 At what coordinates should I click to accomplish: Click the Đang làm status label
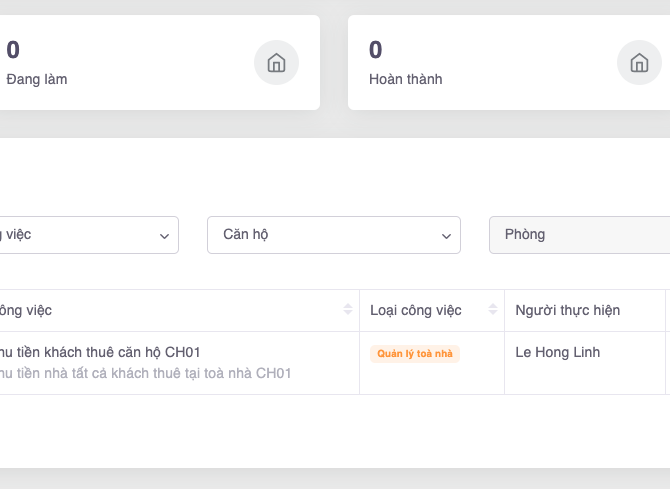[x=37, y=79]
